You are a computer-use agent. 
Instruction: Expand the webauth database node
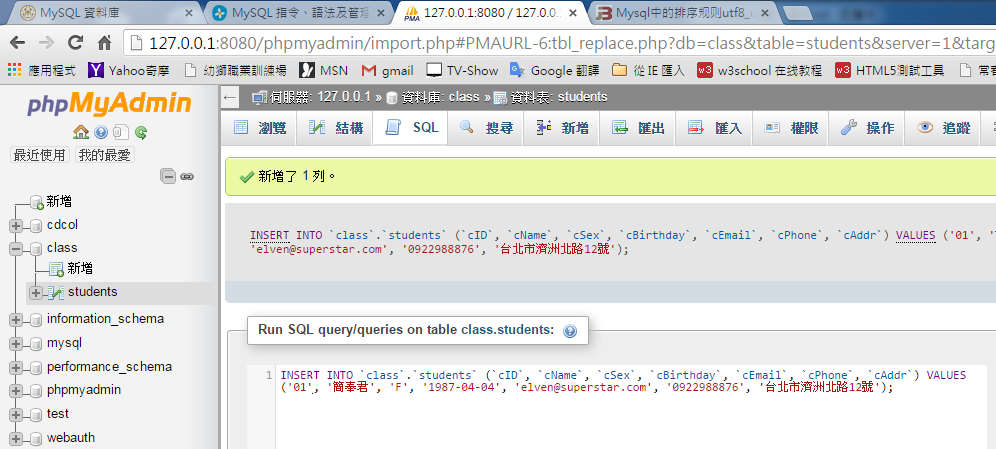pyautogui.click(x=16, y=439)
